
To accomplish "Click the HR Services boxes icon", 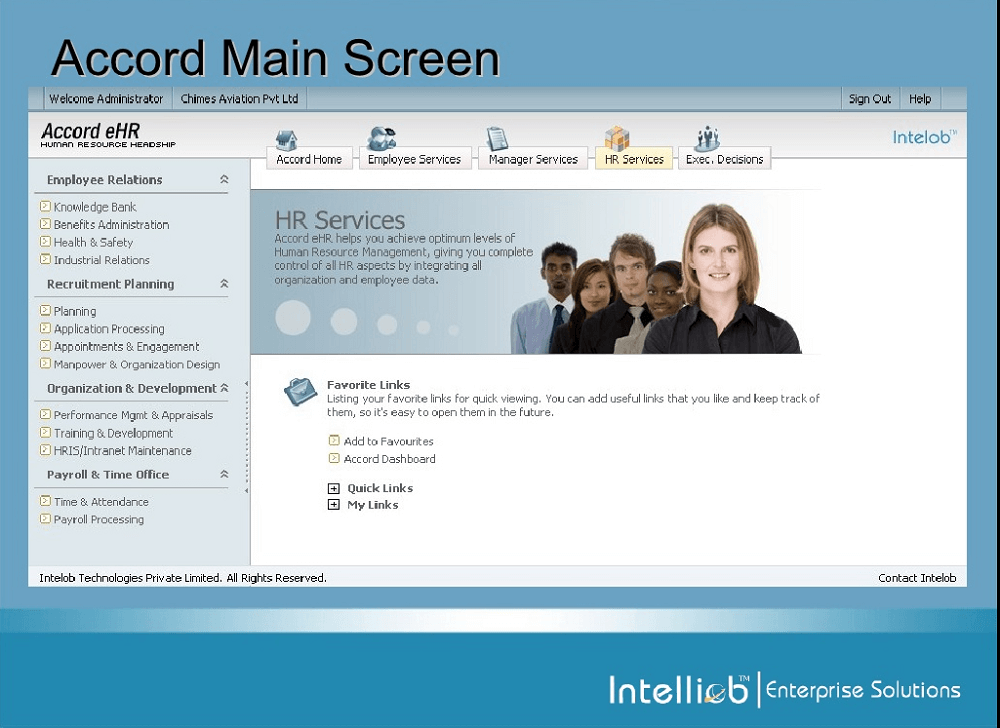I will (x=617, y=138).
